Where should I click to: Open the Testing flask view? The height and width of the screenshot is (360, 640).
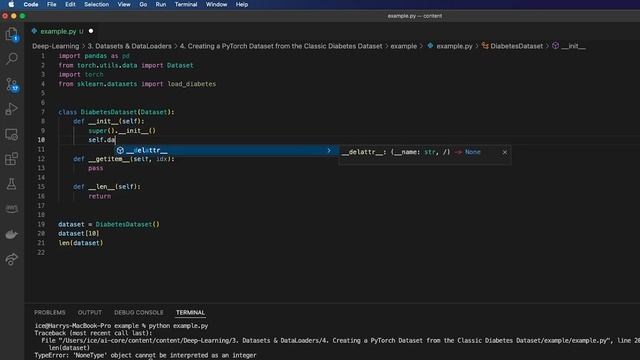[x=11, y=184]
